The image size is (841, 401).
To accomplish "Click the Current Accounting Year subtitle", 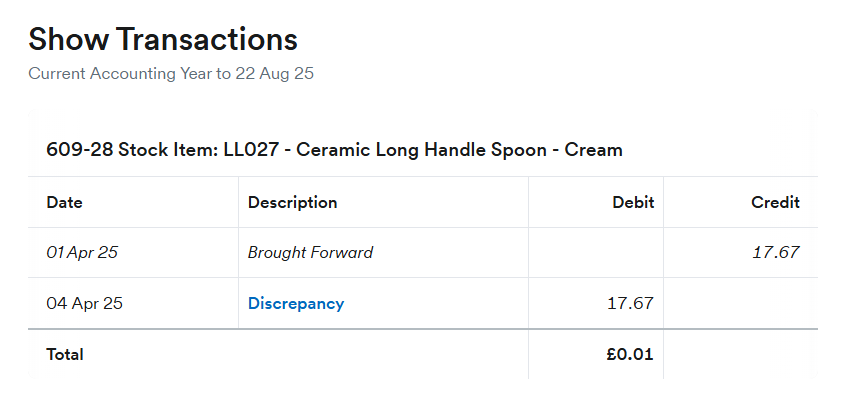I will 171,73.
